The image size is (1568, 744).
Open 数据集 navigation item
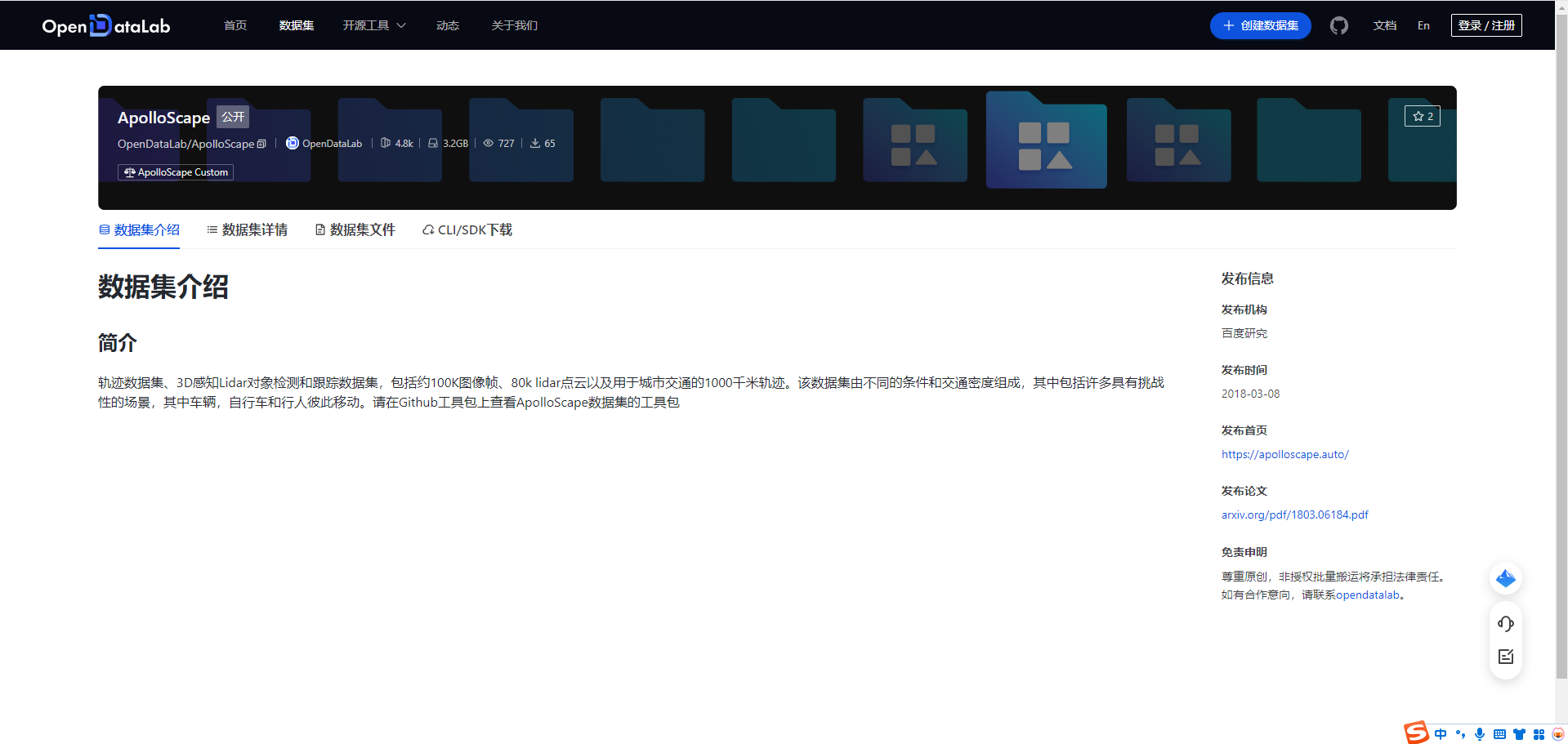point(297,25)
